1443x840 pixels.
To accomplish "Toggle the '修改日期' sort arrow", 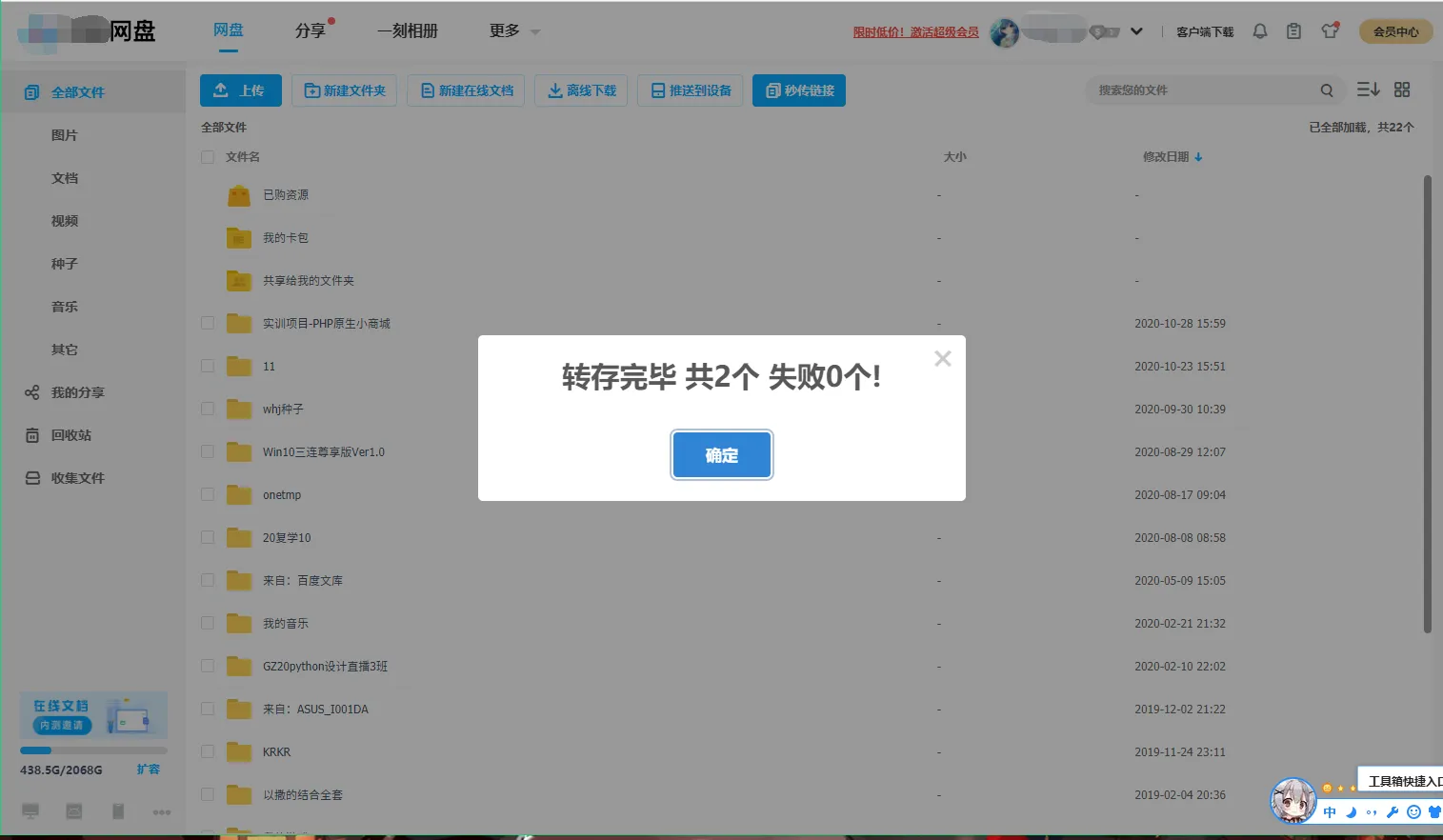I will [x=1198, y=156].
